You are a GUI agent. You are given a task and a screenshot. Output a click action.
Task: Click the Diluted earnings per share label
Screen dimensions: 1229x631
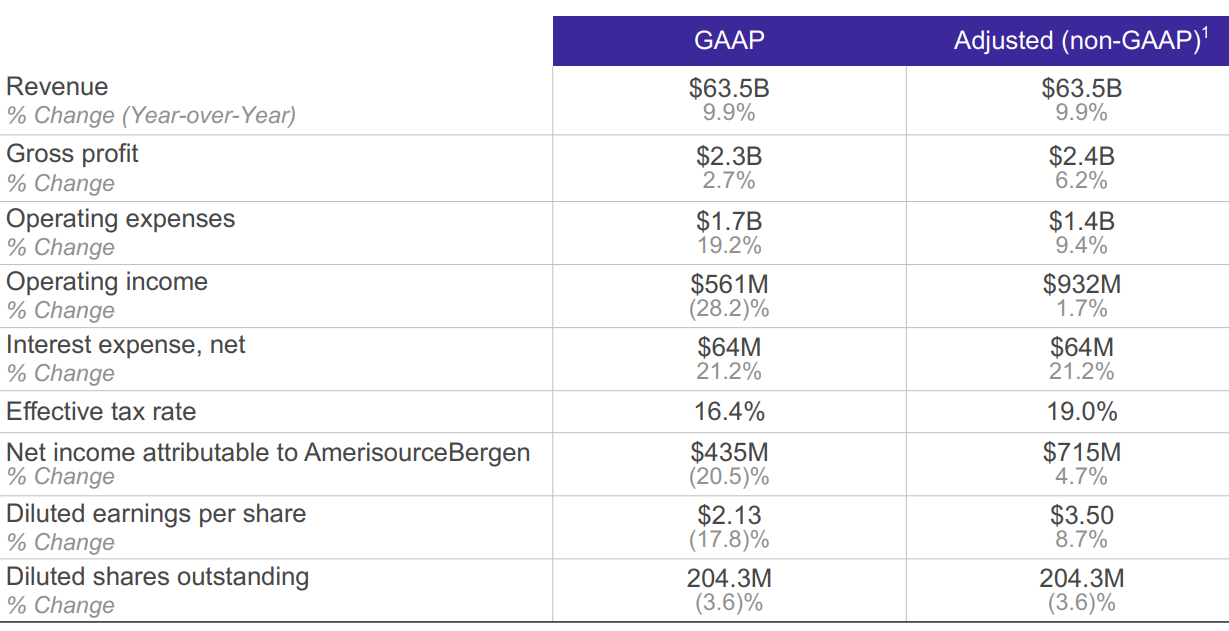(x=156, y=514)
